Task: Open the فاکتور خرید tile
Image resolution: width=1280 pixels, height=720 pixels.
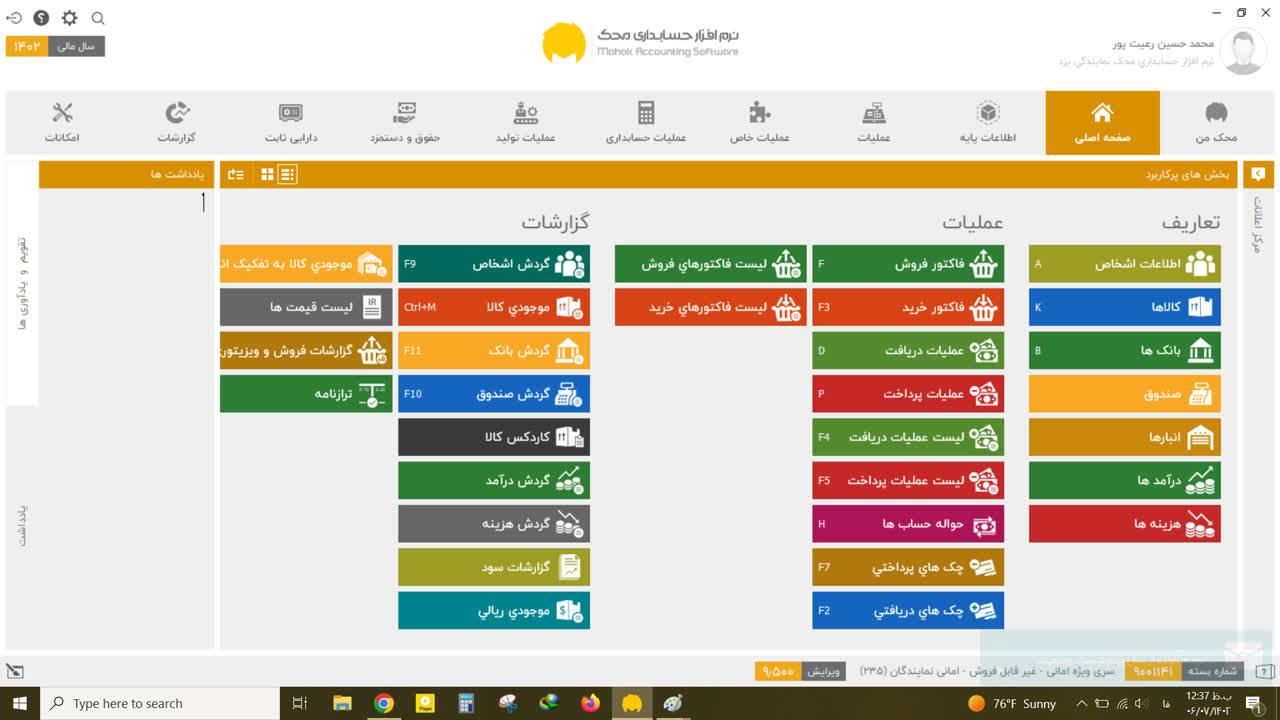Action: point(908,307)
